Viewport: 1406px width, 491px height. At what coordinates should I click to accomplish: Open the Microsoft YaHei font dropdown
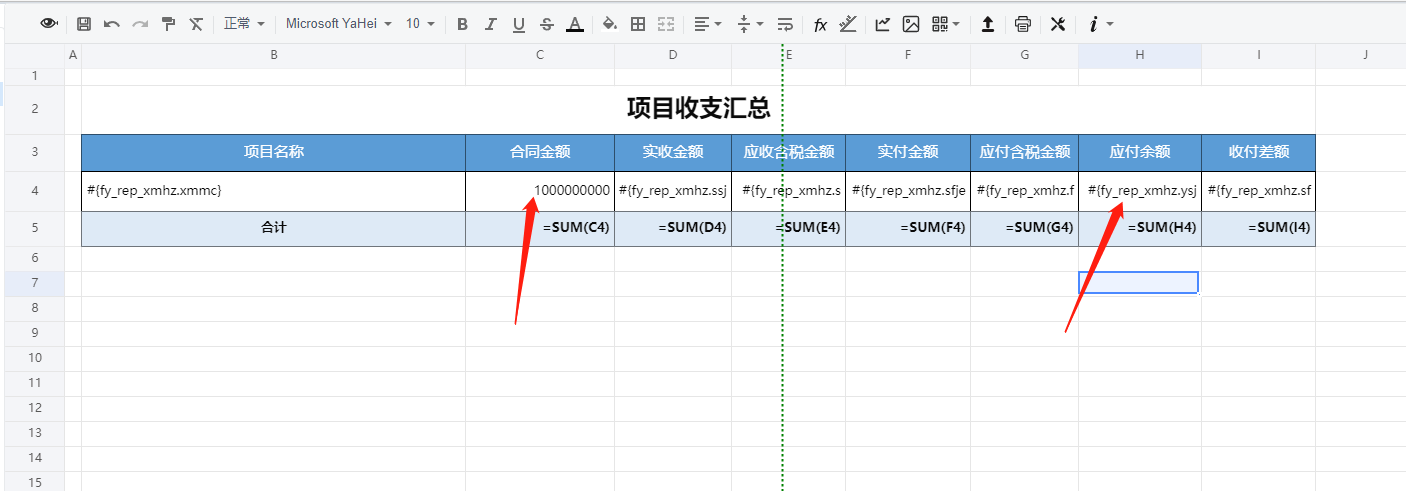point(338,24)
